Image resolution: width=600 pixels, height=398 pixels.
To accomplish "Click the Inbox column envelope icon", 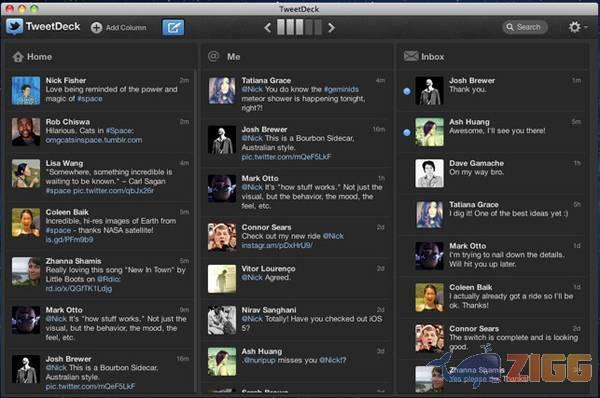I will point(411,56).
